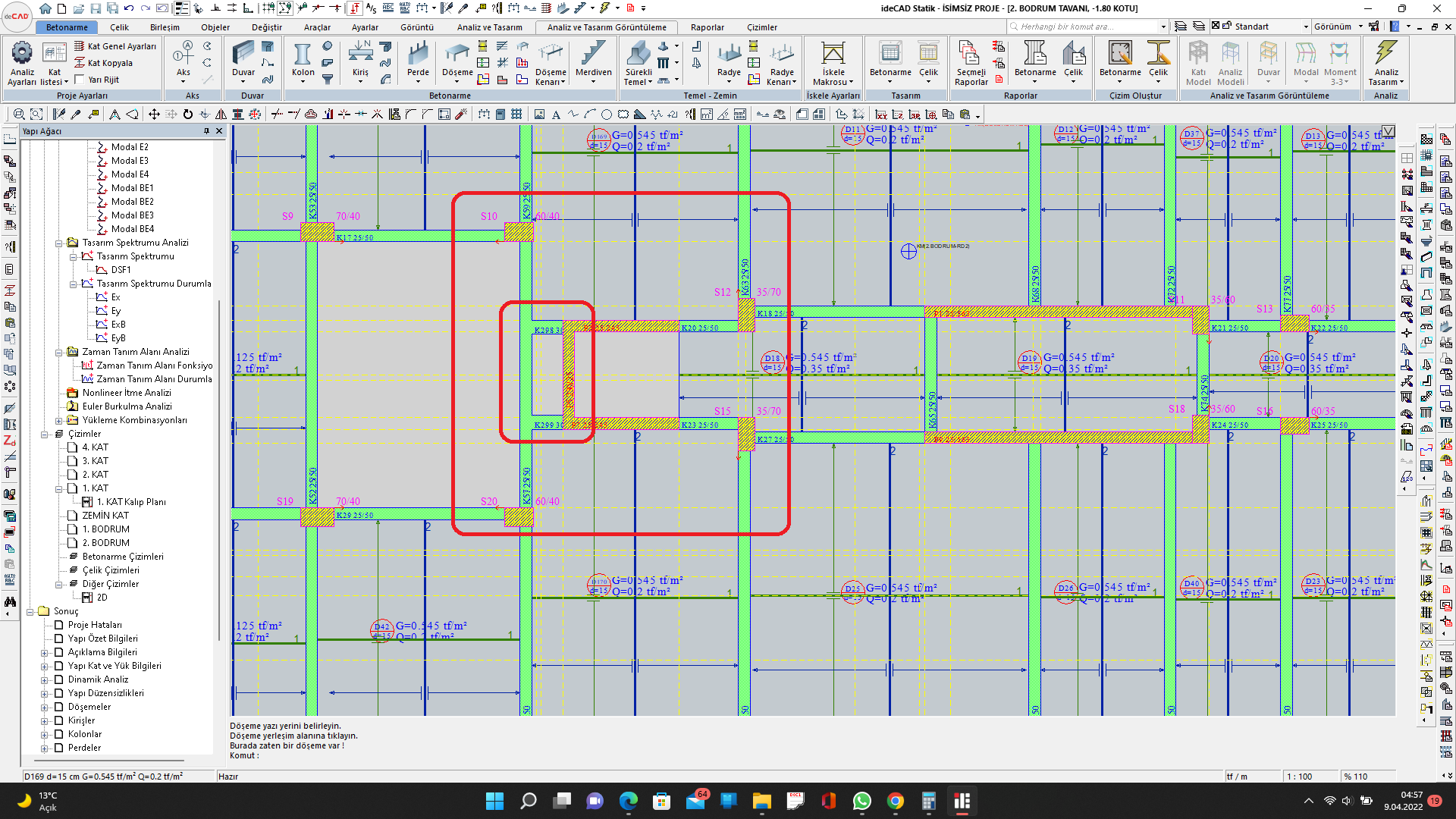The height and width of the screenshot is (819, 1456).
Task: Collapse the Çizimler tree node
Action: point(45,434)
